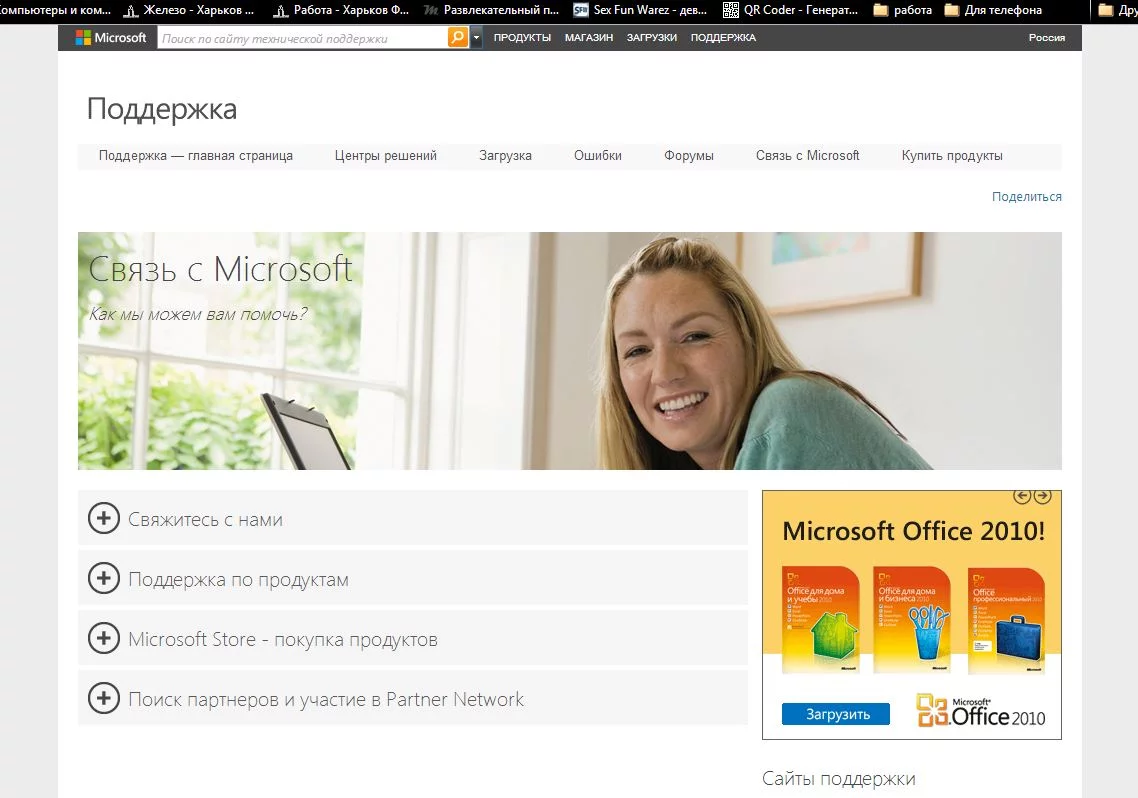The width and height of the screenshot is (1138, 798).
Task: Click Office профессиональный box image
Action: click(1007, 622)
